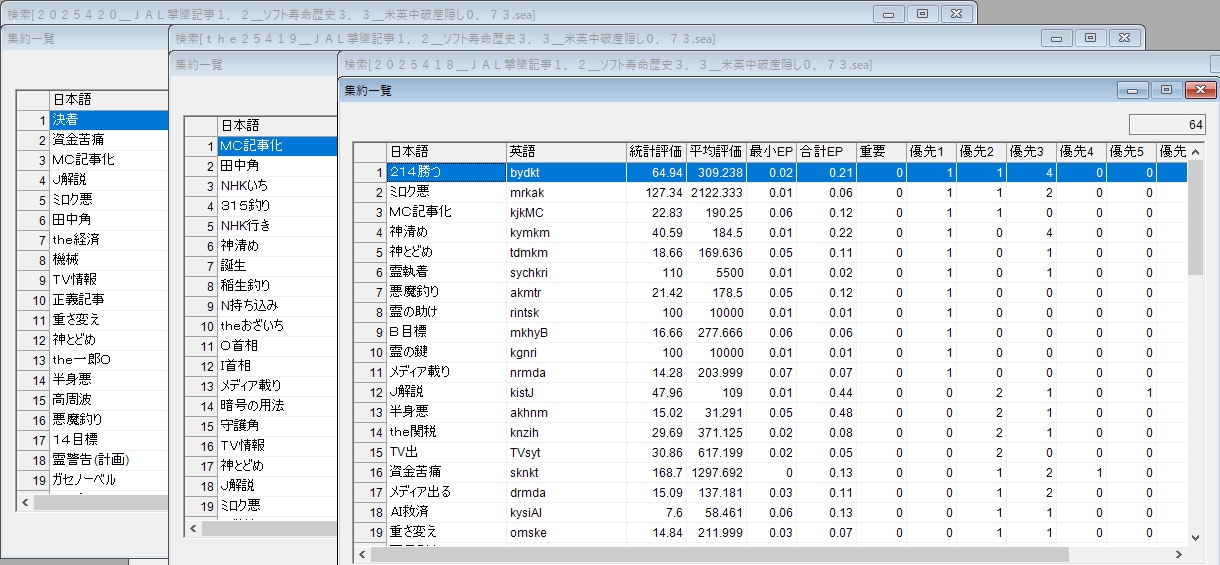Click the 平均評価 column header
Image resolution: width=1220 pixels, height=565 pixels.
click(715, 152)
